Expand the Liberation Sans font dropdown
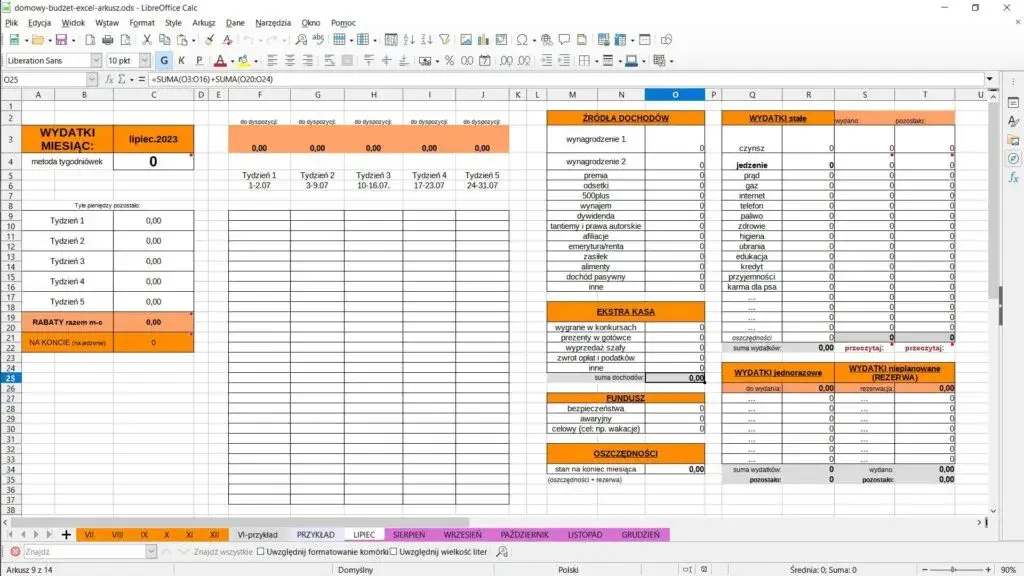Screen dimensions: 1024x576 (96, 61)
